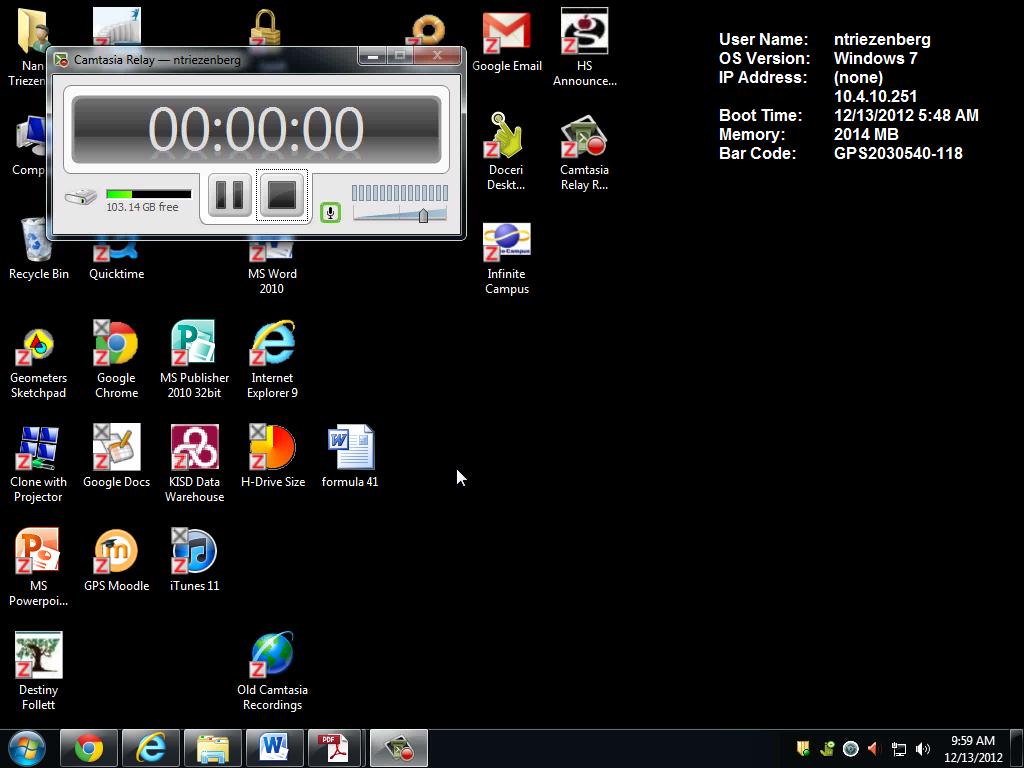Open Windows Explorer from the taskbar
This screenshot has width=1024, height=768.
click(x=213, y=748)
